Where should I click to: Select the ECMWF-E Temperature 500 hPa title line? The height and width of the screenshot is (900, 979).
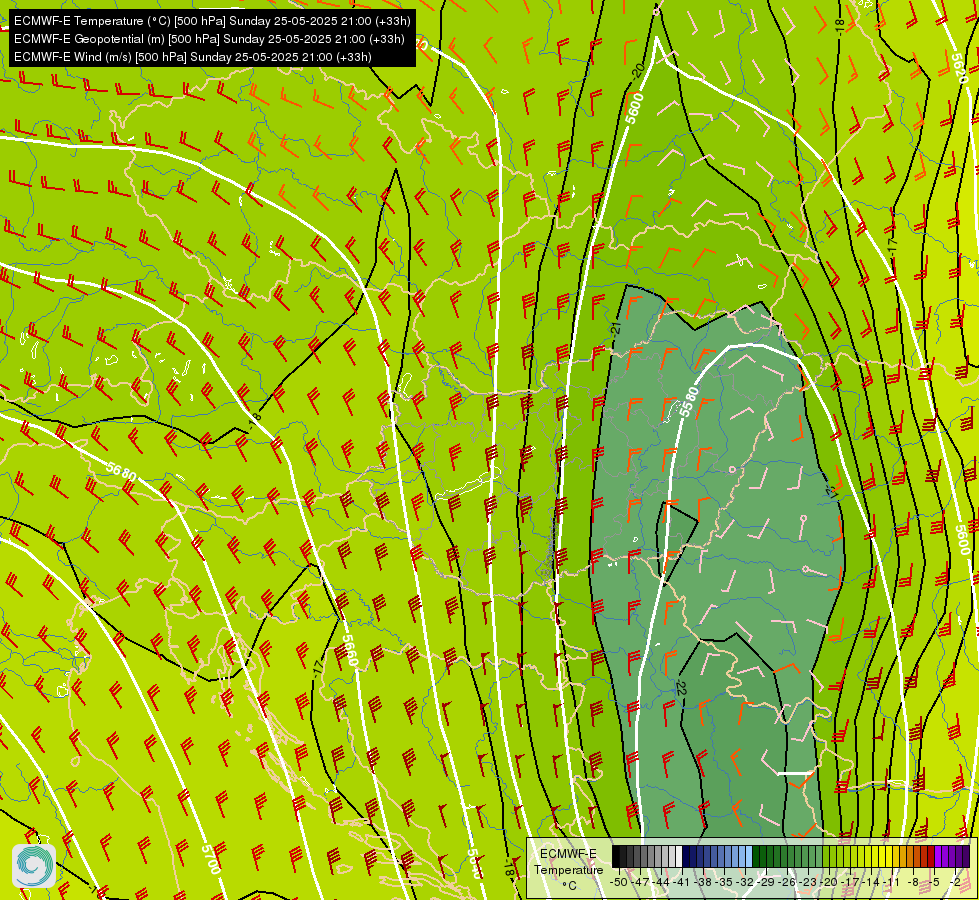tap(212, 21)
